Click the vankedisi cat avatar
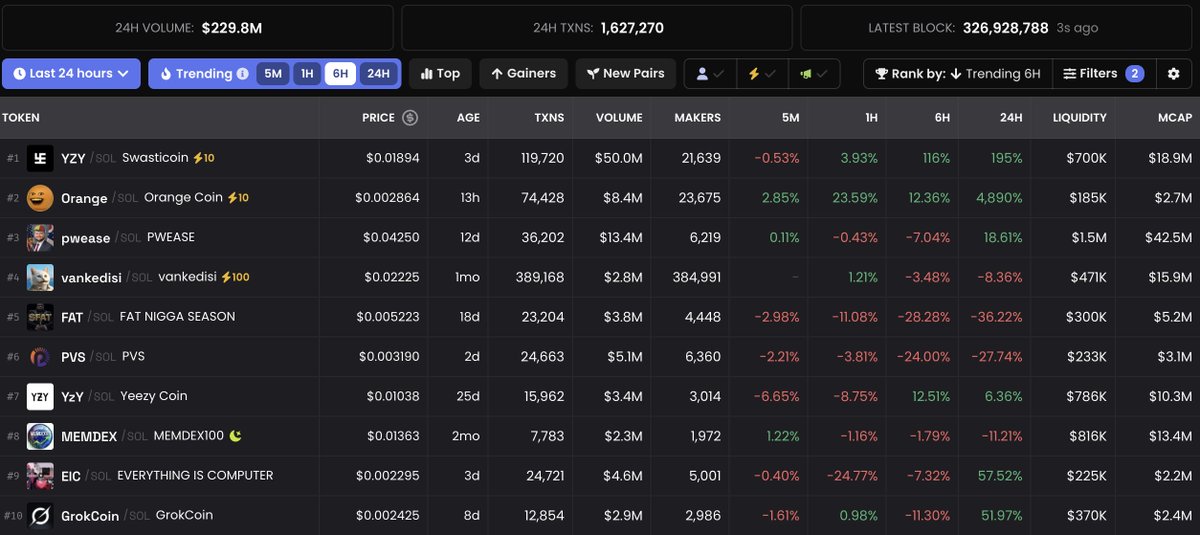The width and height of the screenshot is (1200, 535). (x=40, y=277)
